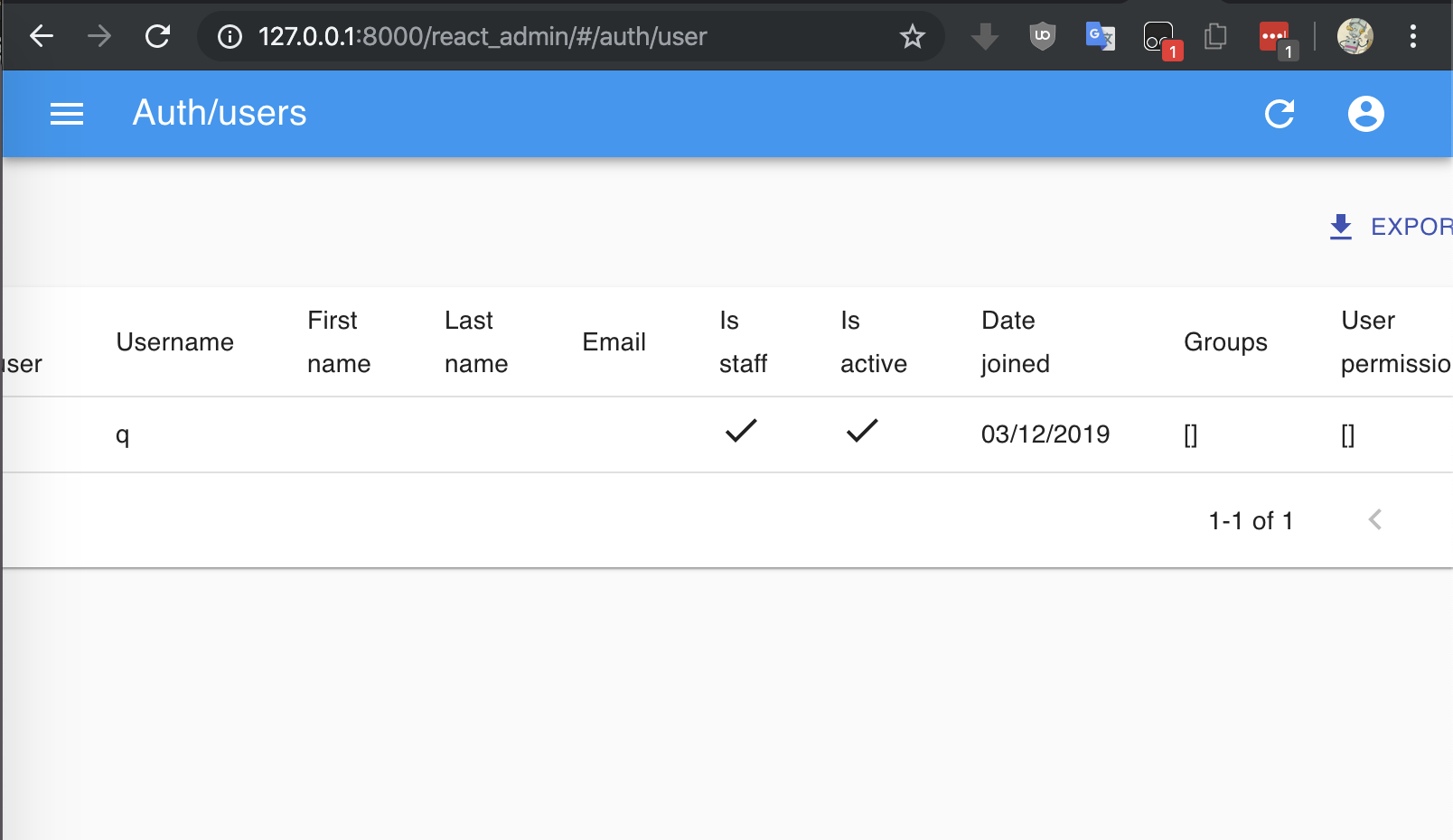Viewport: 1453px width, 840px height.
Task: Bookmark the page with the star icon
Action: coord(913,36)
